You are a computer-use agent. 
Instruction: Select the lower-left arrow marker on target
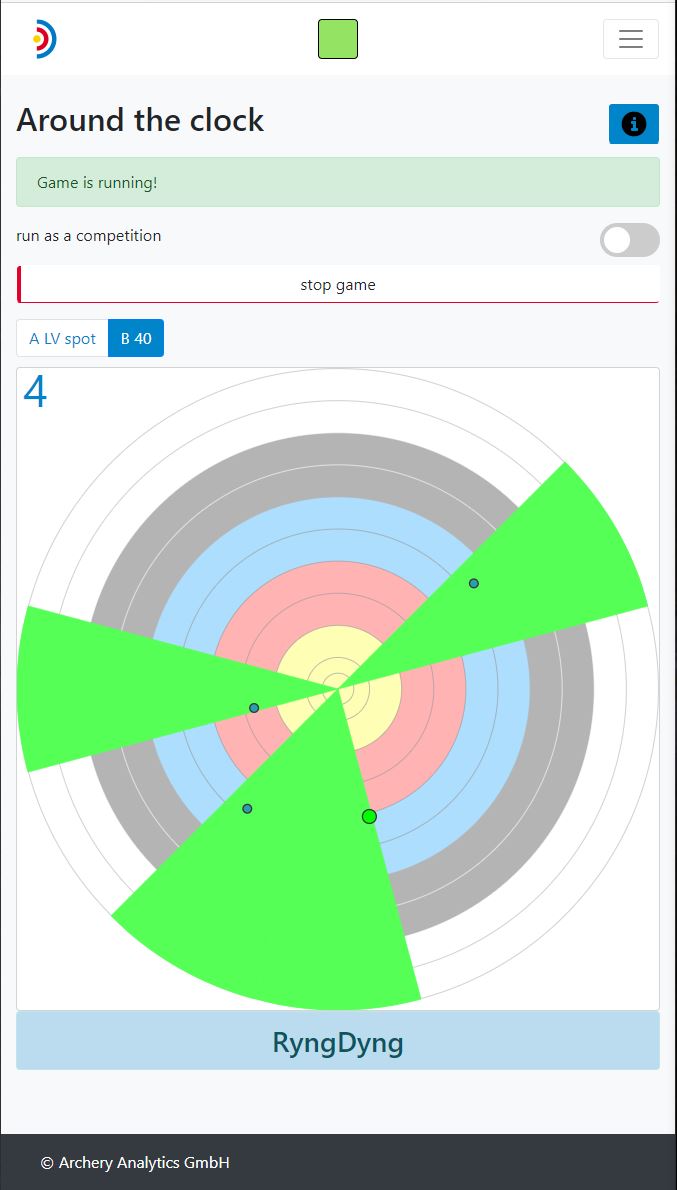pos(247,808)
